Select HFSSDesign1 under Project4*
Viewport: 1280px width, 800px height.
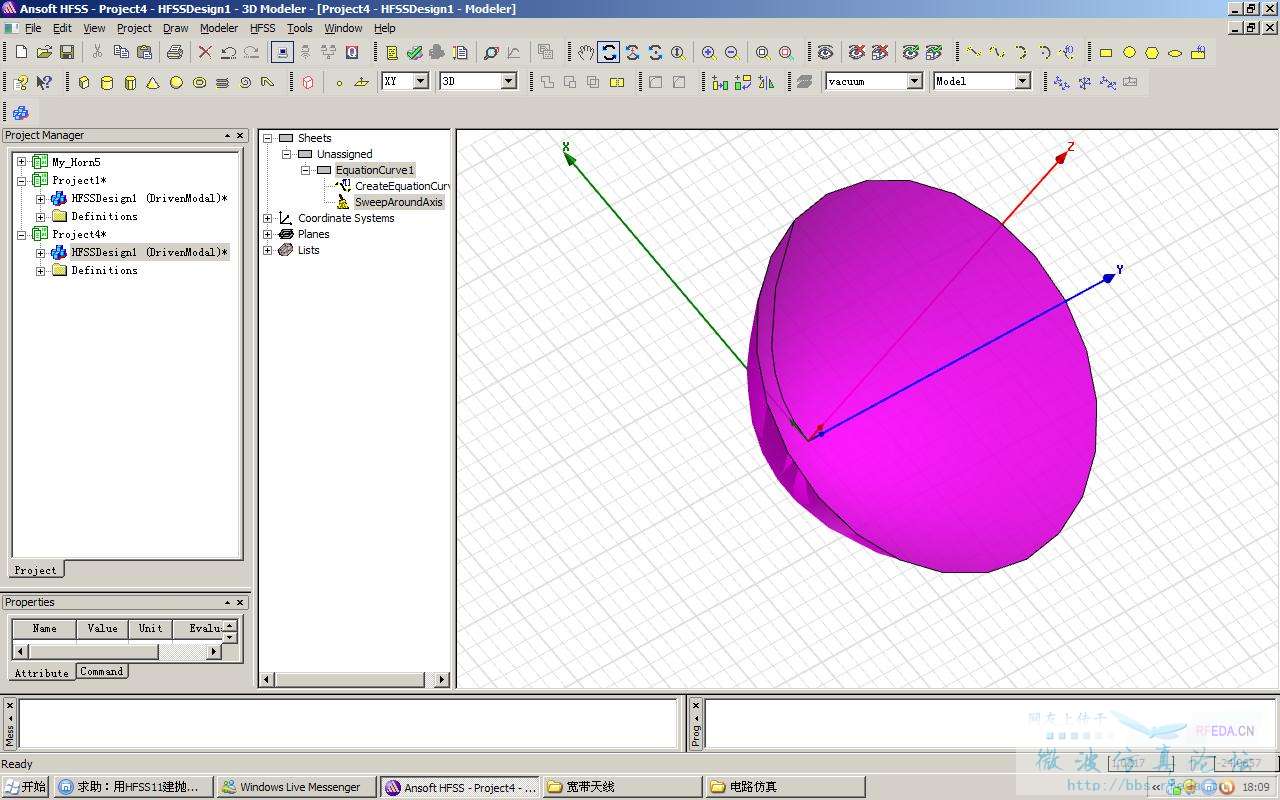tap(149, 252)
